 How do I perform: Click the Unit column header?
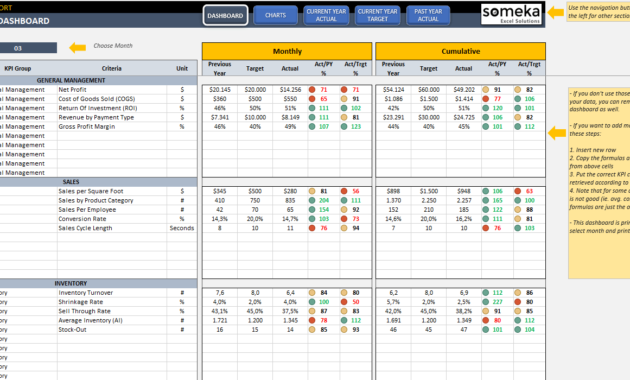coord(182,68)
